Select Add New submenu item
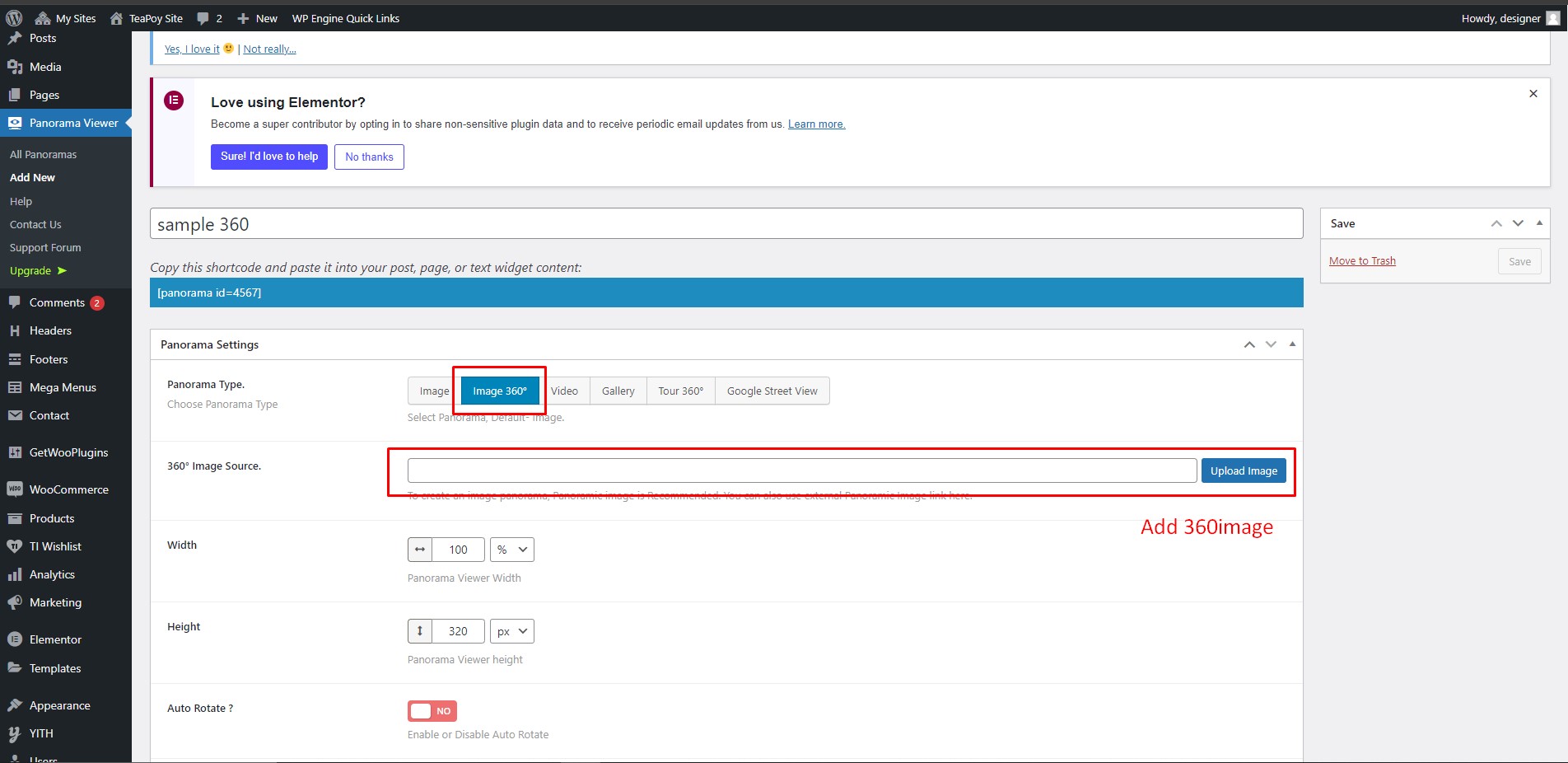Viewport: 1568px width, 763px height. pyautogui.click(x=32, y=177)
